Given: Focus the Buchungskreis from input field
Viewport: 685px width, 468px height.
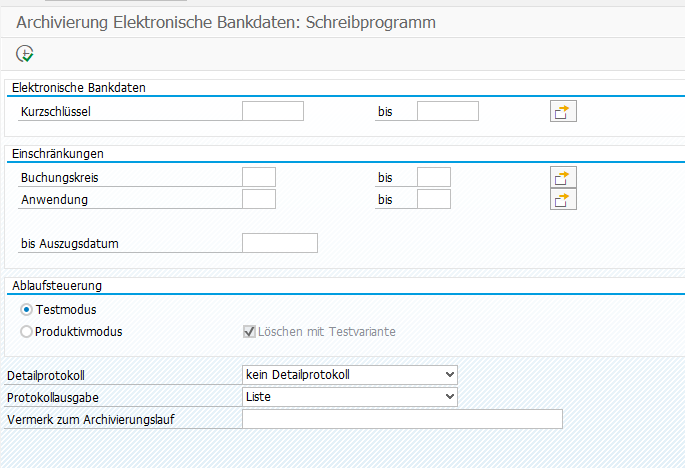Looking at the screenshot, I should tap(259, 177).
